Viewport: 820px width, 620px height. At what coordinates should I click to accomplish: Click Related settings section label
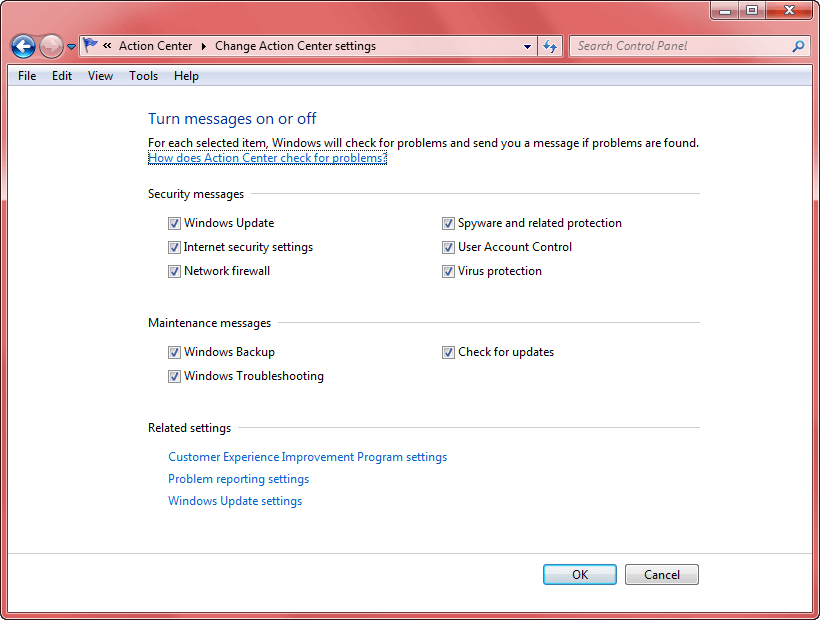(189, 428)
